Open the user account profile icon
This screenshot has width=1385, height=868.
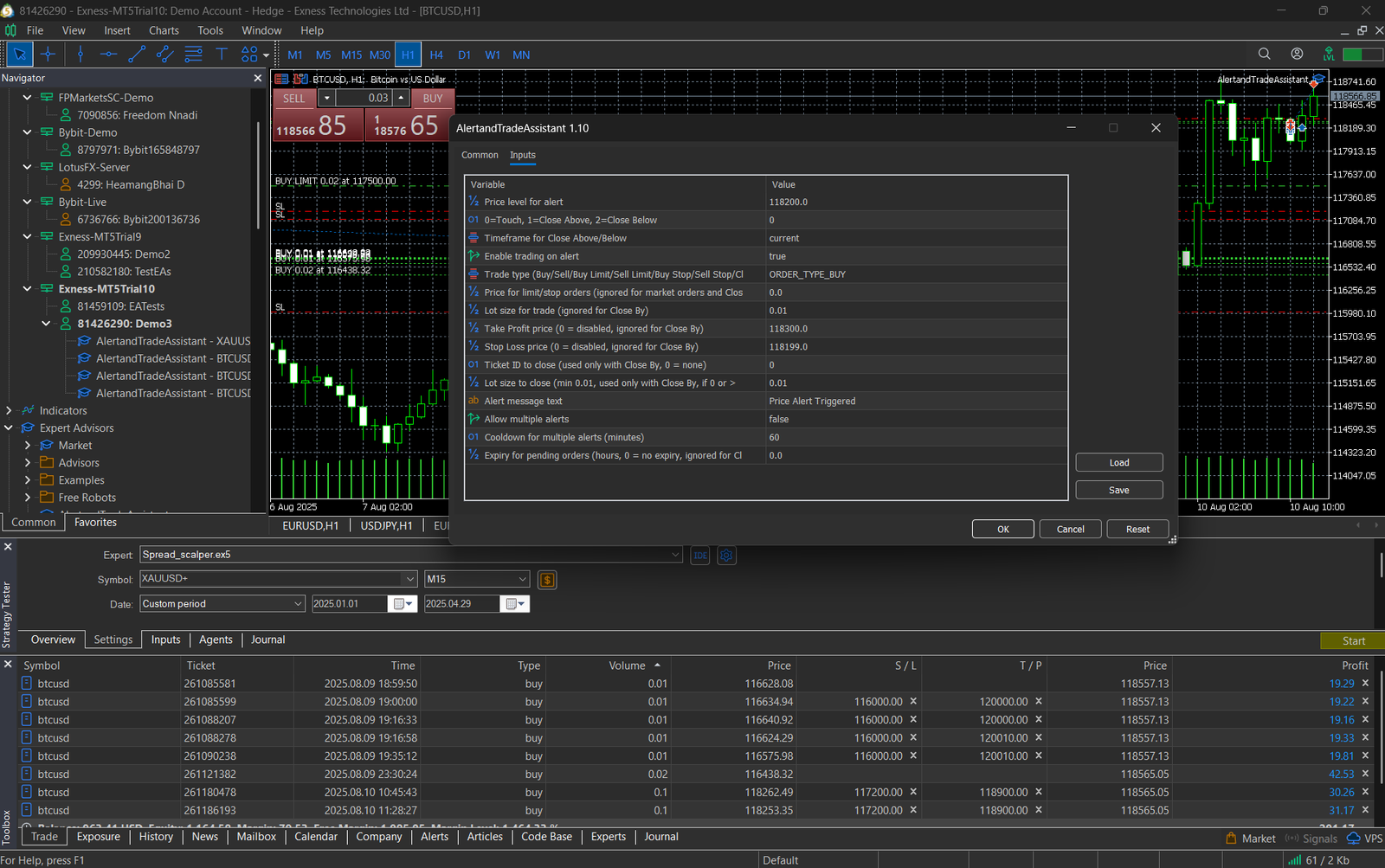[1297, 54]
